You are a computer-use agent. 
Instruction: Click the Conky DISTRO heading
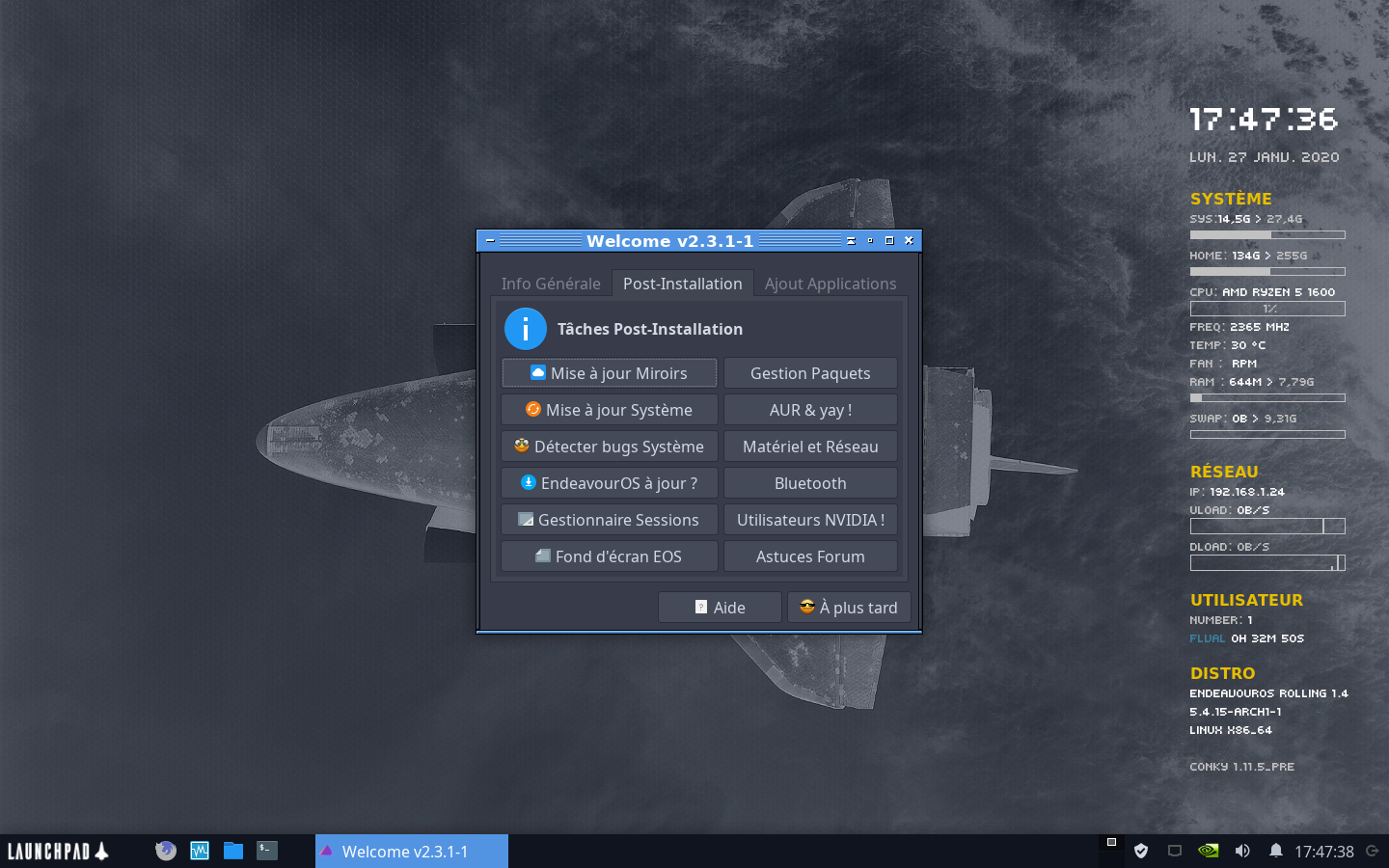coord(1222,673)
